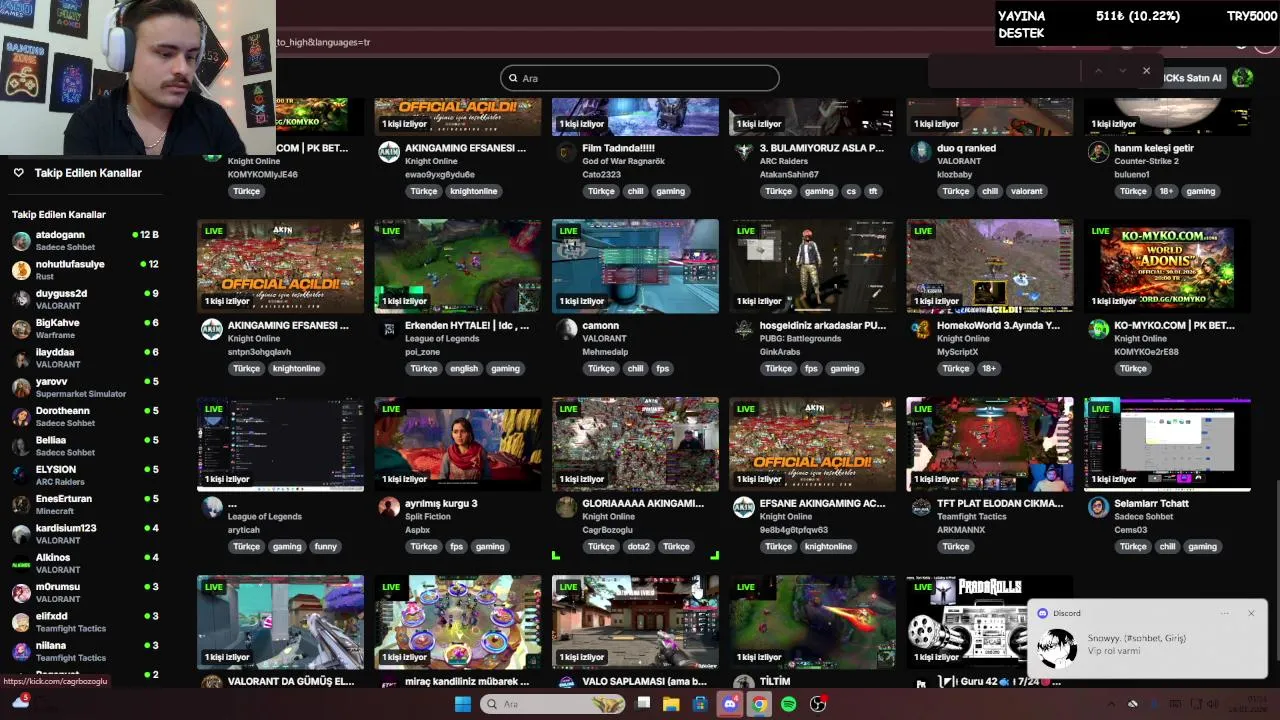Open the Discord notification options menu
This screenshot has width=1280, height=720.
(x=1225, y=613)
